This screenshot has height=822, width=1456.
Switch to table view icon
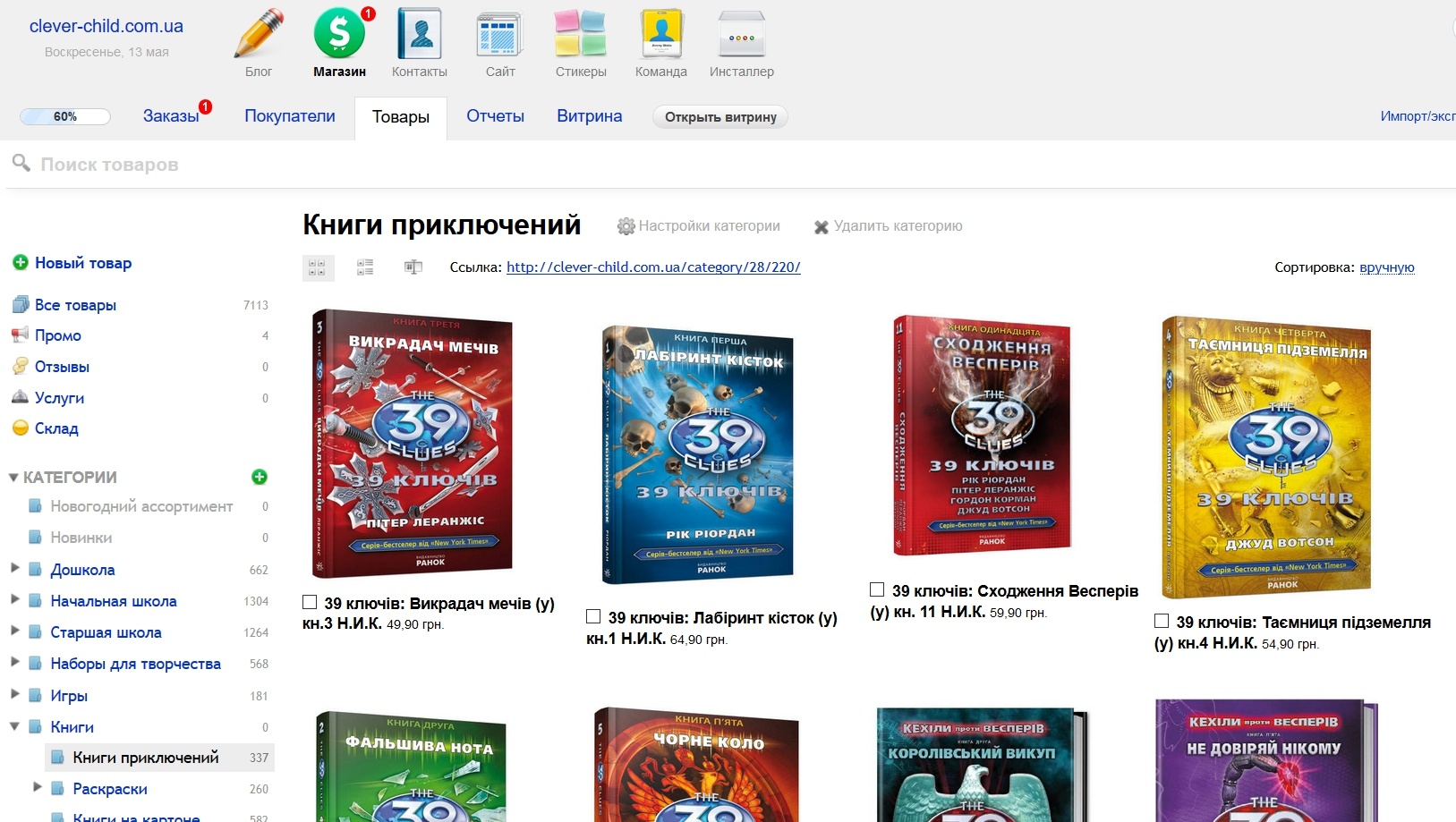tap(413, 267)
